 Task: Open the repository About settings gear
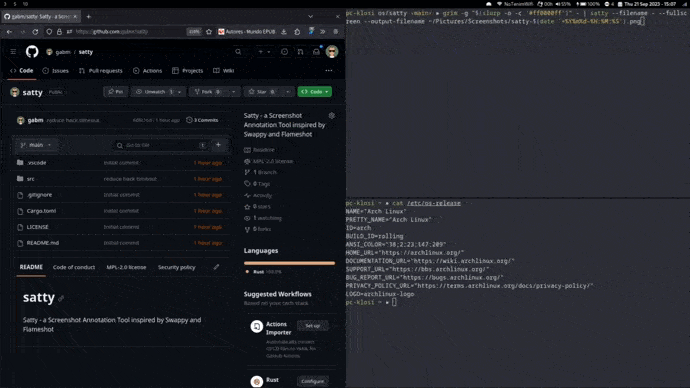click(x=332, y=115)
